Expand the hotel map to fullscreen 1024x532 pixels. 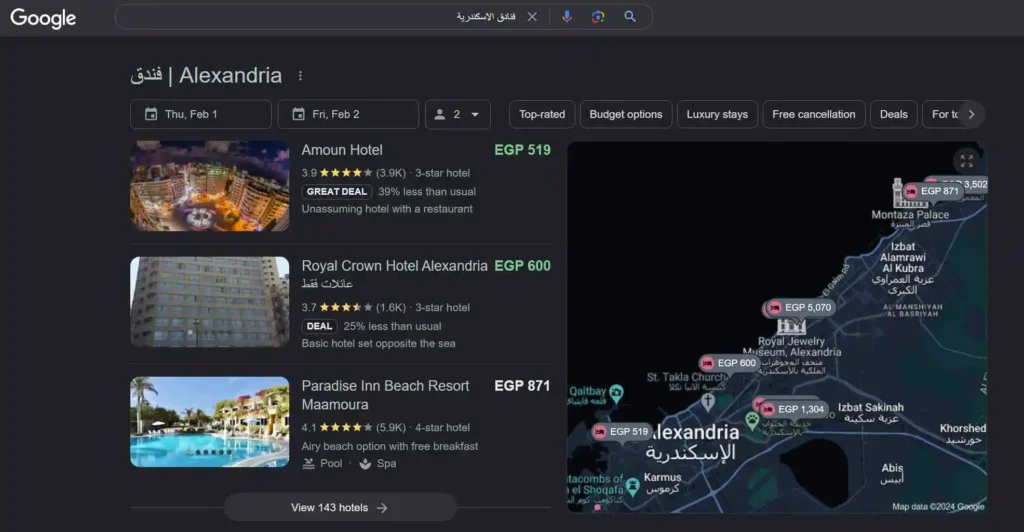pos(965,161)
